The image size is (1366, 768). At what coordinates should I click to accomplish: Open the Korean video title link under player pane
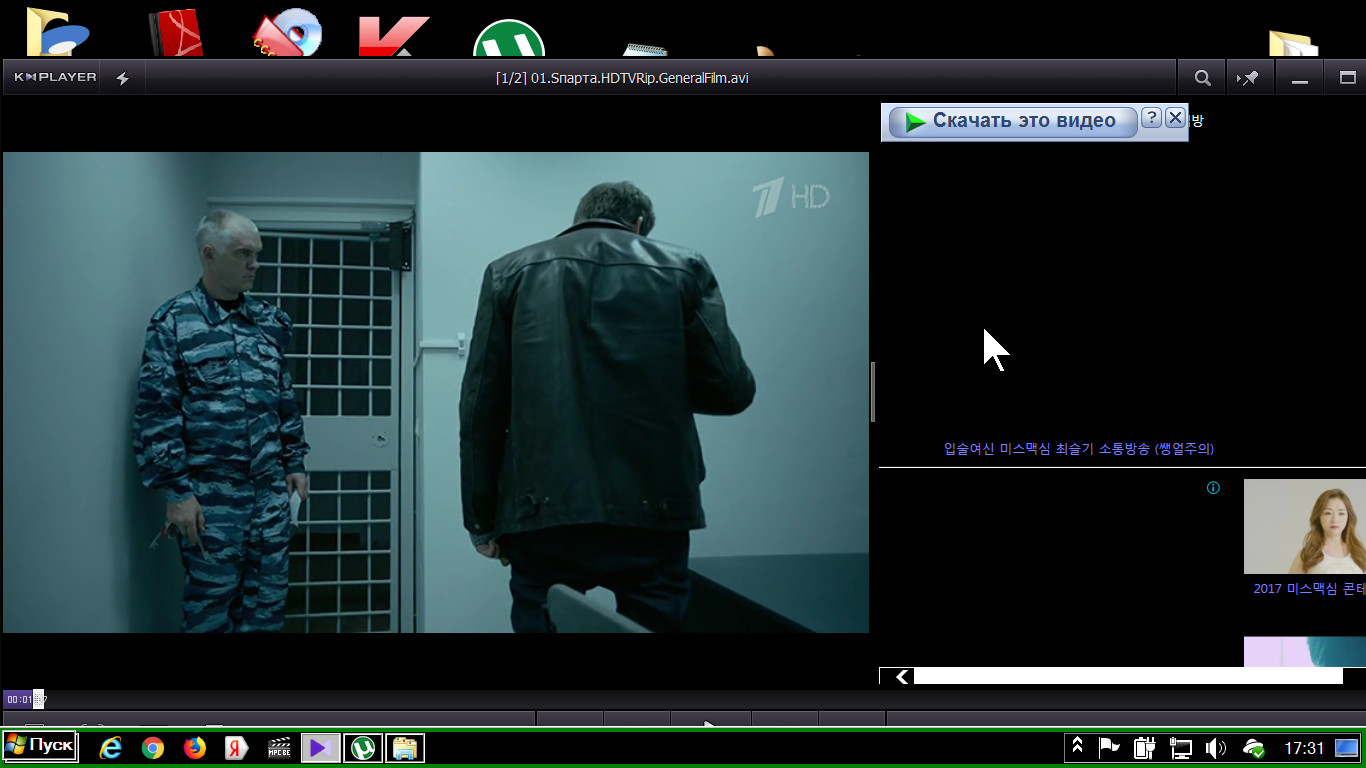coord(1079,449)
